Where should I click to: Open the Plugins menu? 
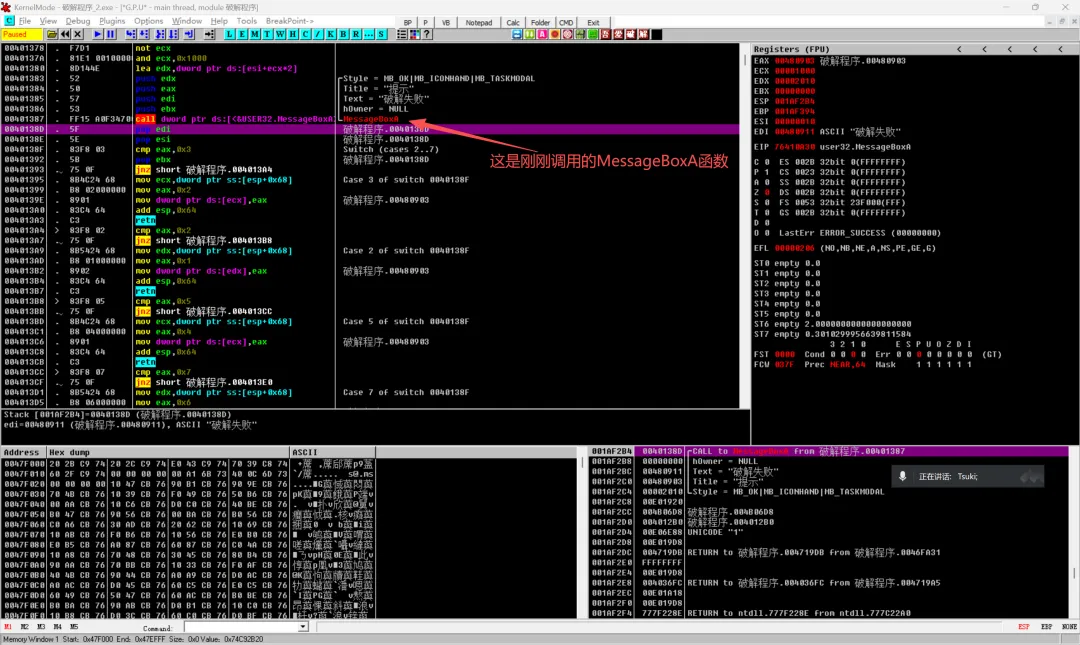112,21
